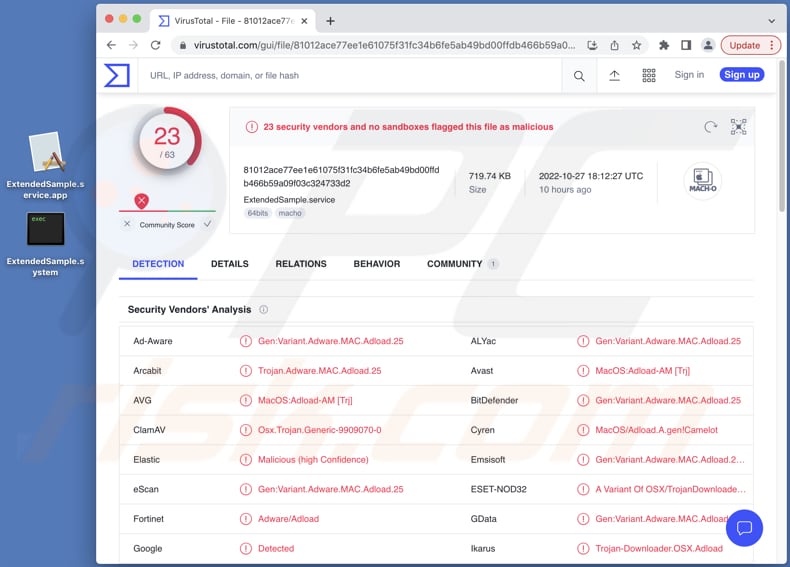The width and height of the screenshot is (790, 567).
Task: Click the ALYac vendor name
Action: 483,341
